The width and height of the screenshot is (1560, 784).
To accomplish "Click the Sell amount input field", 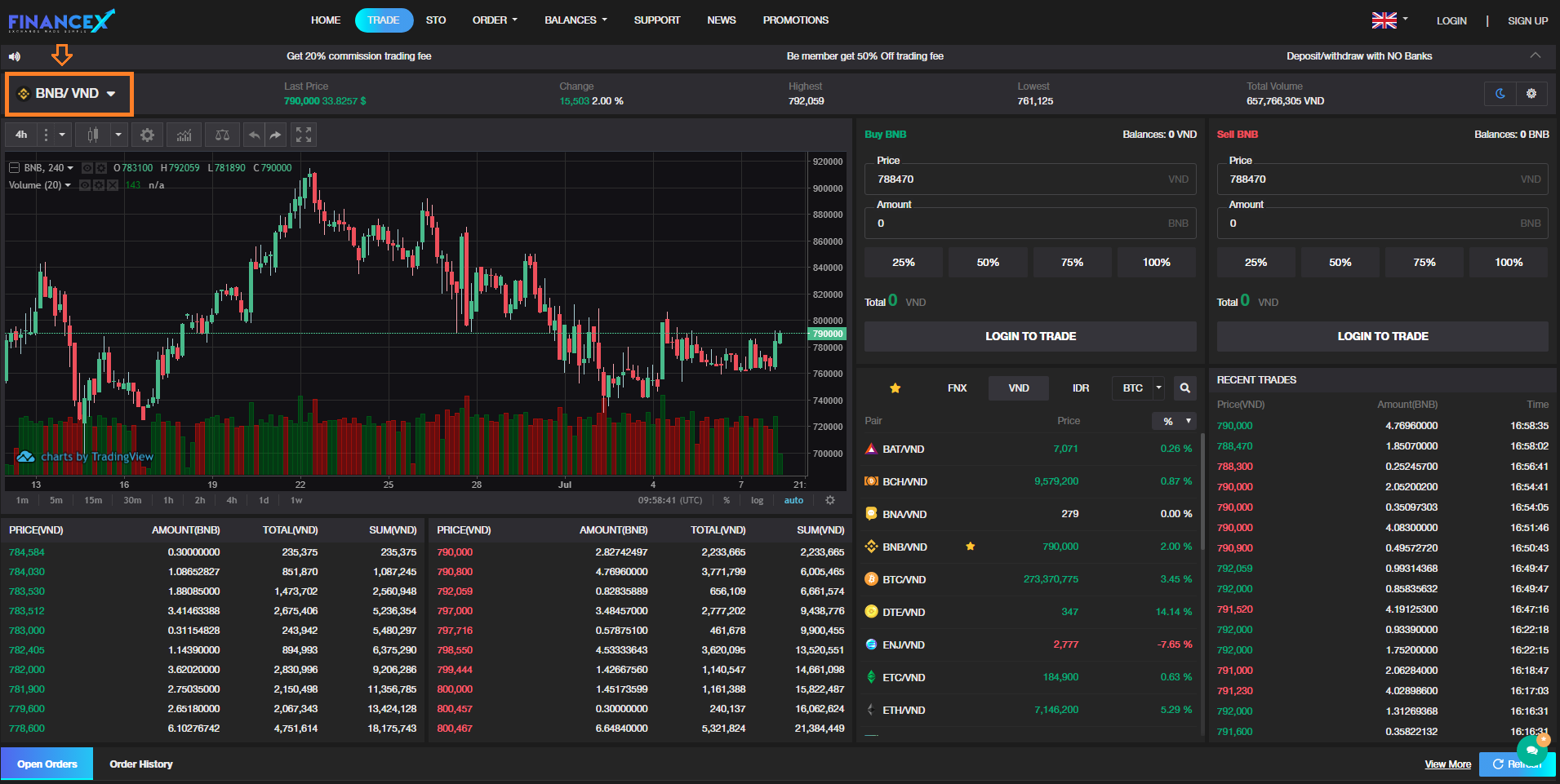I will [x=1383, y=224].
